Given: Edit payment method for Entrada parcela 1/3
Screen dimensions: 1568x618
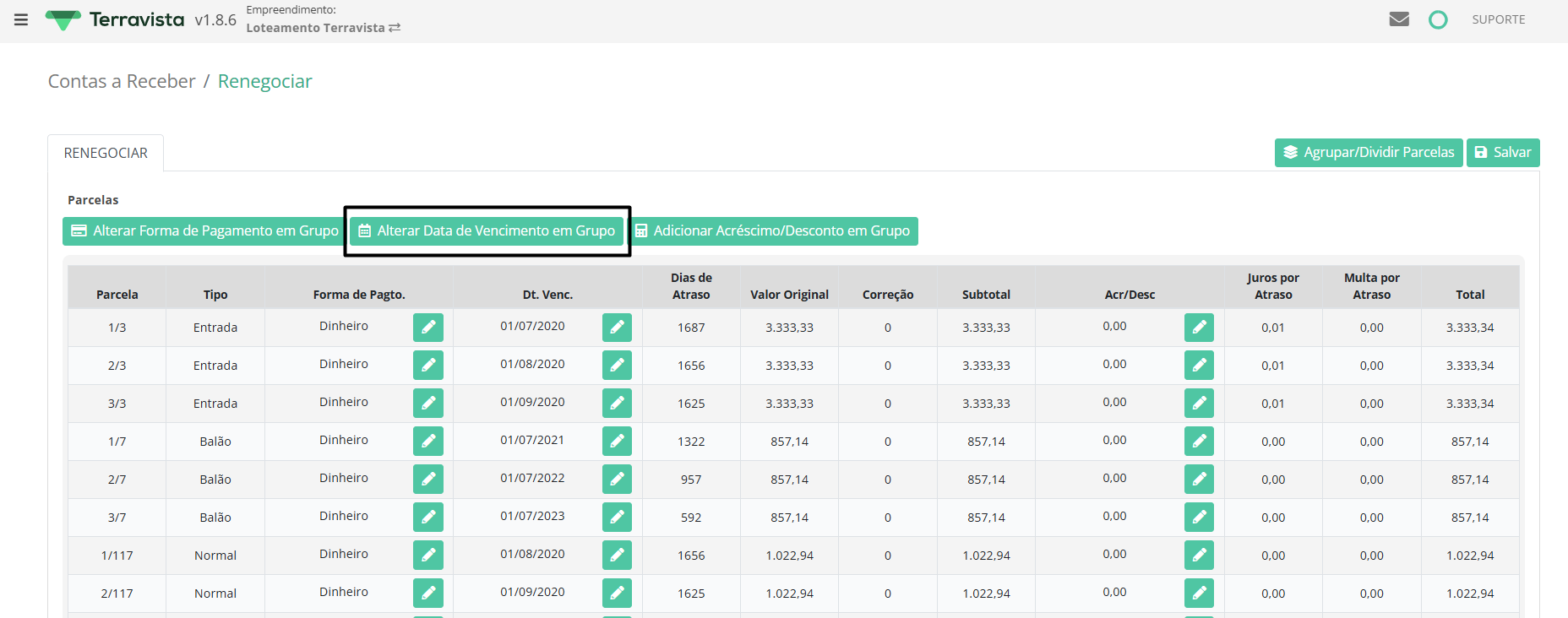Looking at the screenshot, I should 428,328.
